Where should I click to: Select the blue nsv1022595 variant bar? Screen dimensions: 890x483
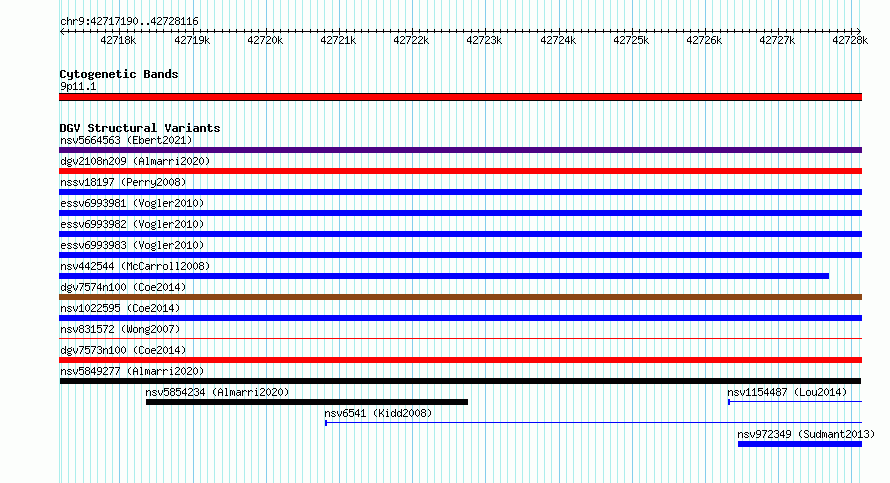click(460, 318)
